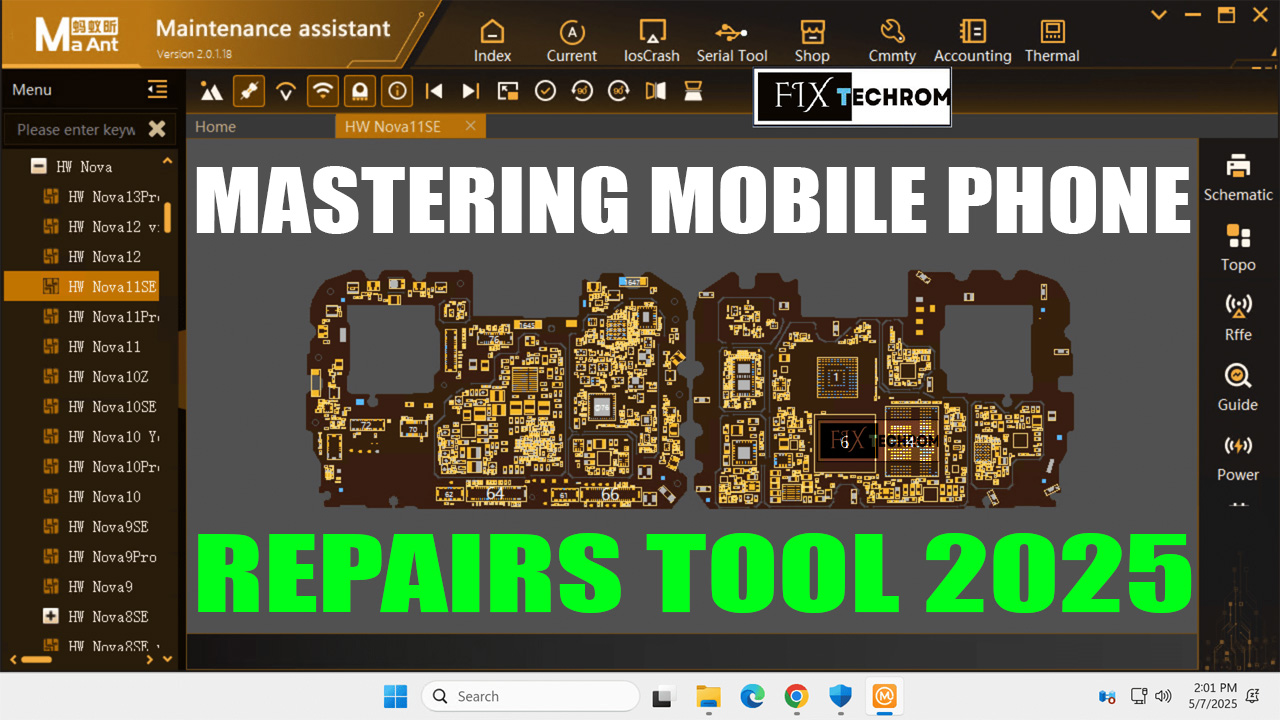Open the Power panel
This screenshot has width=1280, height=720.
[1238, 458]
